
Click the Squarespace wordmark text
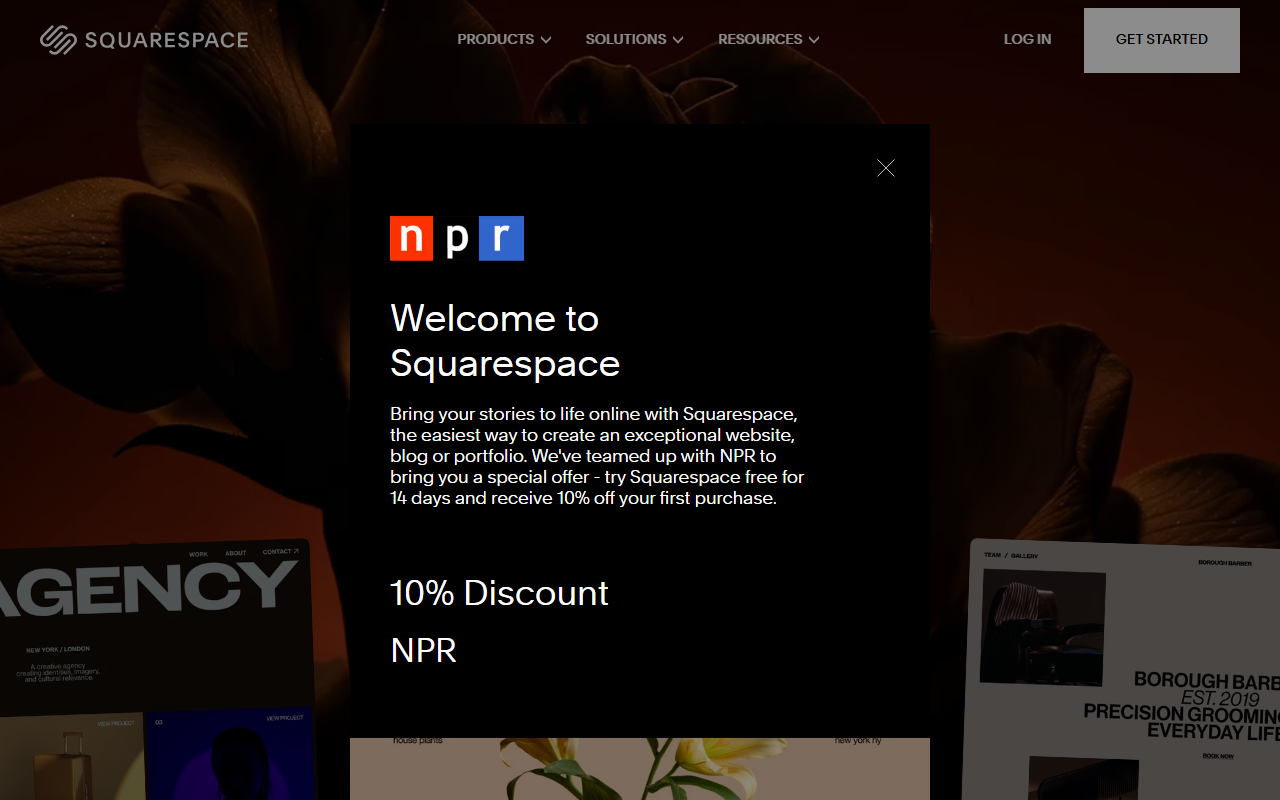click(167, 40)
